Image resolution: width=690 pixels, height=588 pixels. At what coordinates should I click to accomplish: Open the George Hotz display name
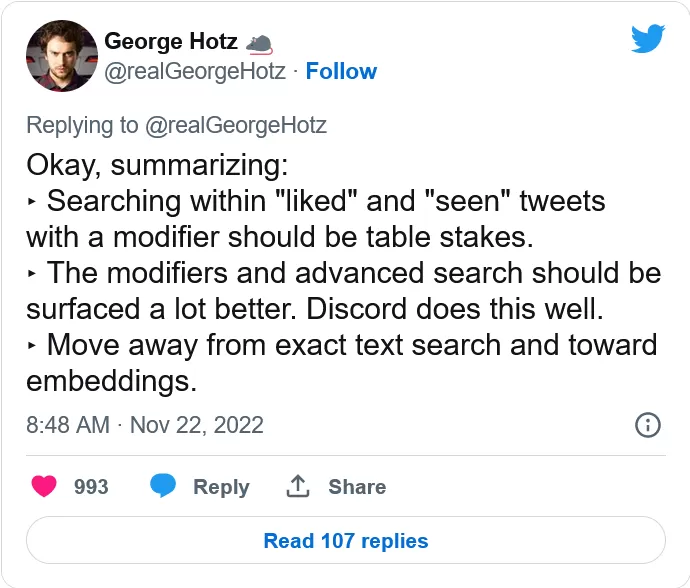click(x=171, y=41)
